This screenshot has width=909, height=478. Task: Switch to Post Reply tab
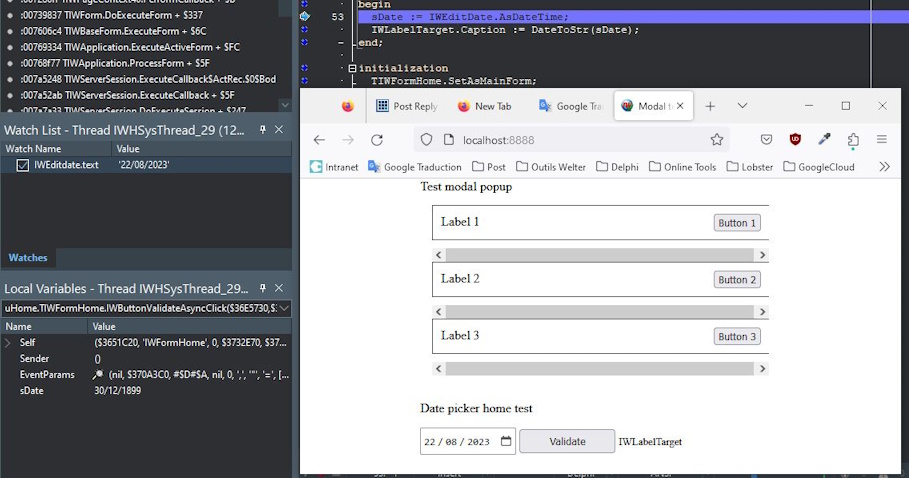tap(407, 106)
